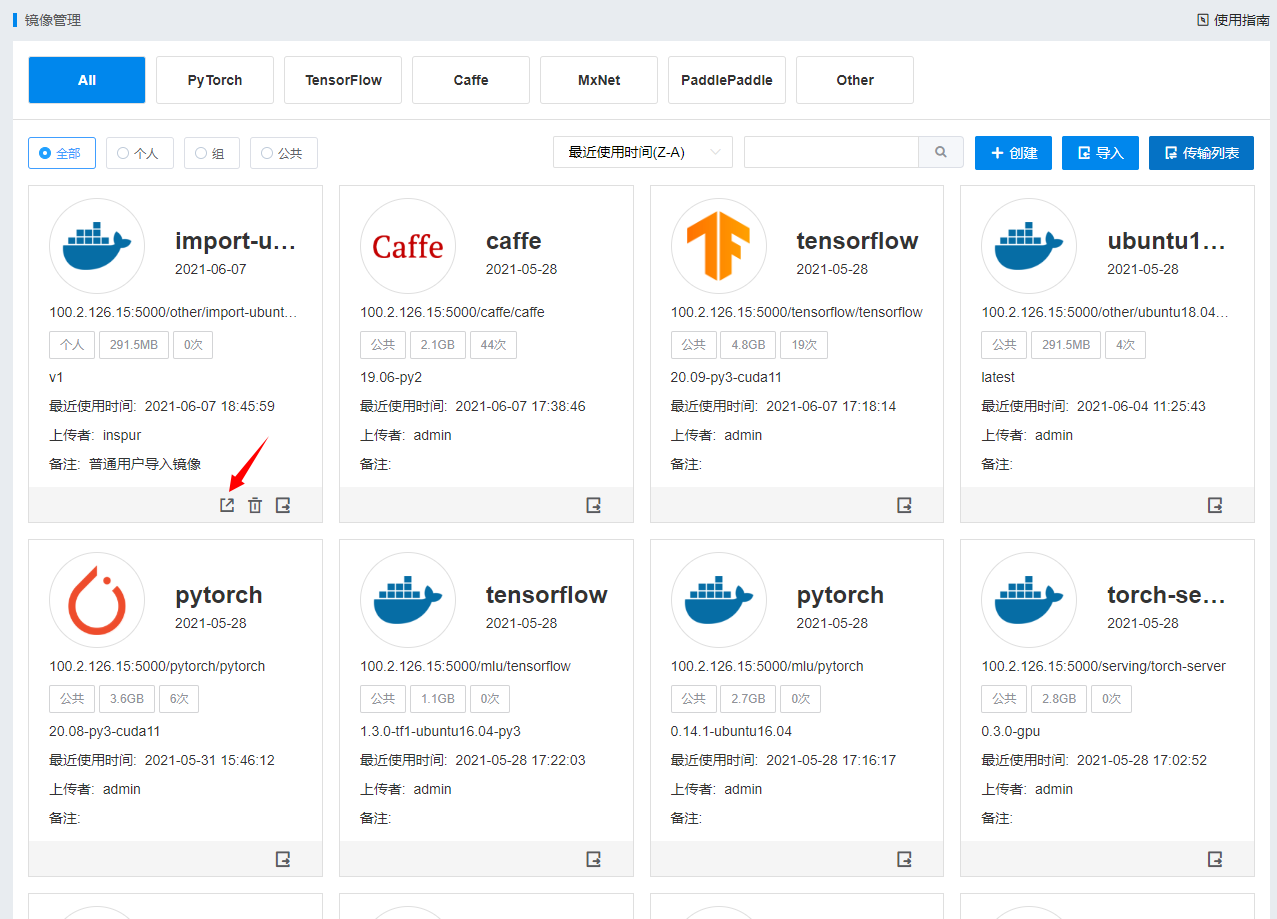Click the export icon on caffe card
The width and height of the screenshot is (1277, 919).
click(594, 505)
